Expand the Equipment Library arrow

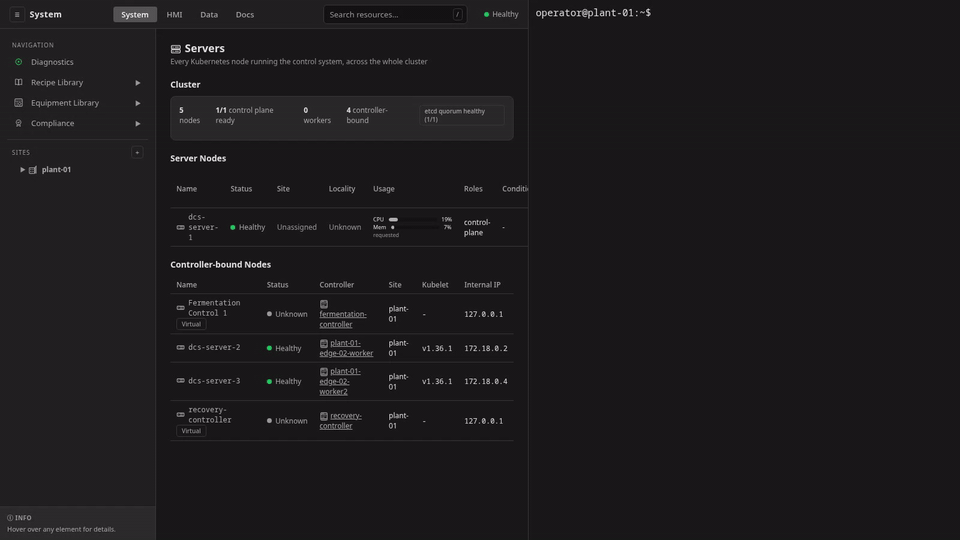138,103
